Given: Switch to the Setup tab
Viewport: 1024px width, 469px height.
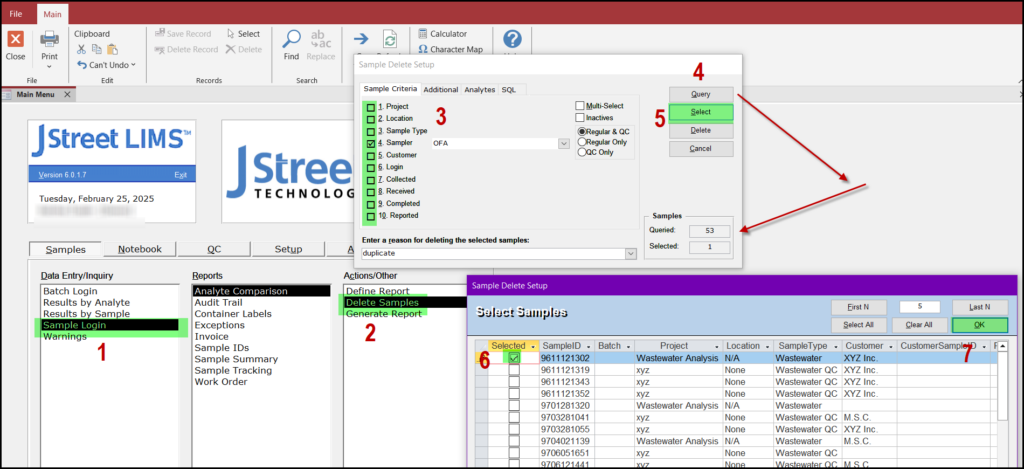Looking at the screenshot, I should (288, 250).
